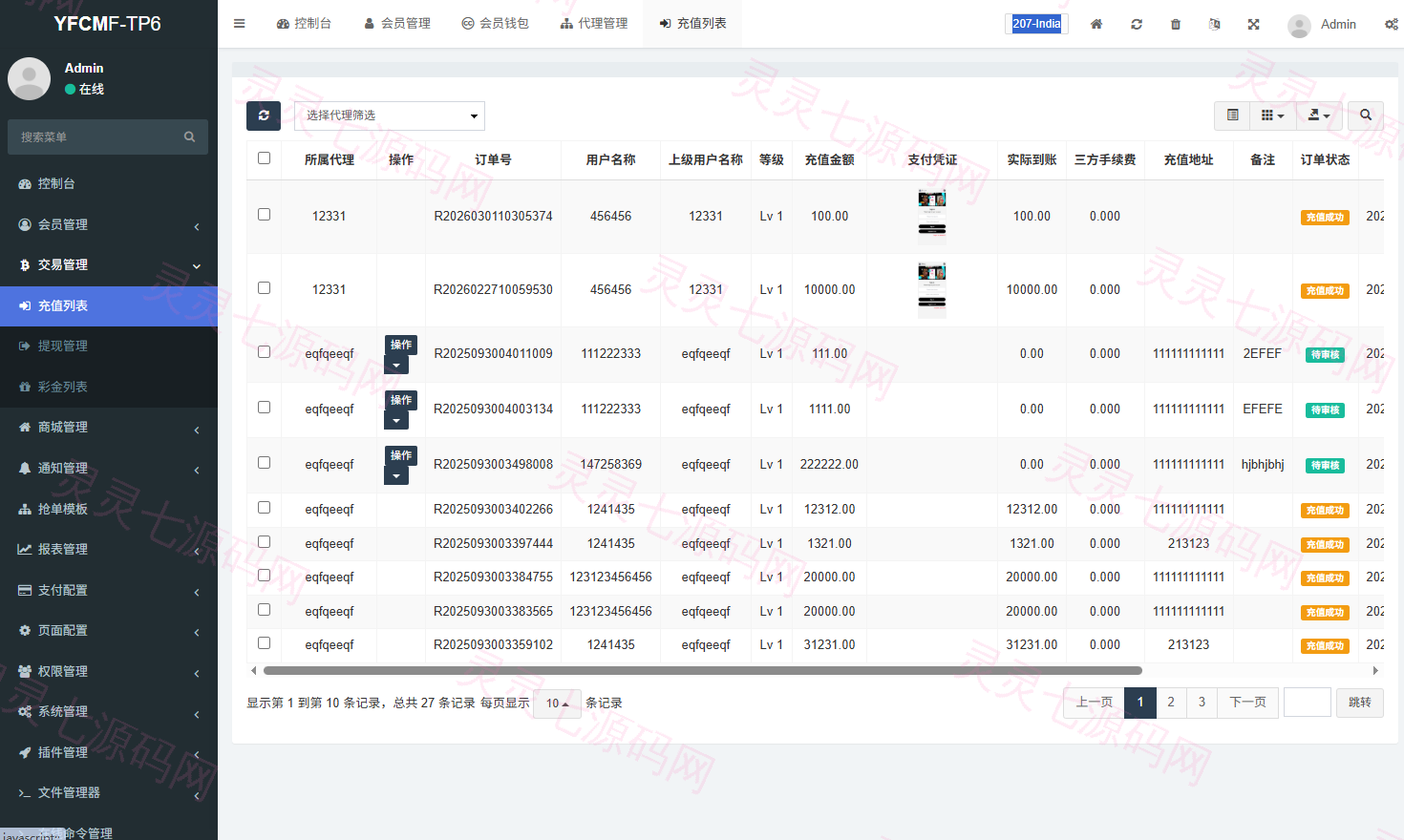Check the row for order R2025093004011009

click(265, 352)
